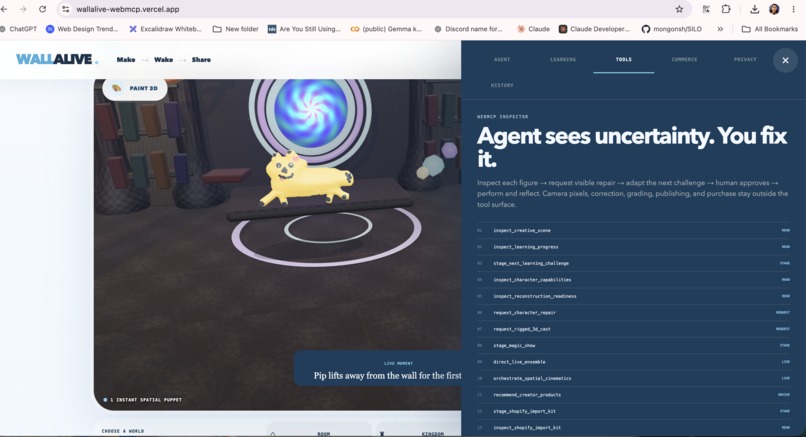Click the browser forward arrow
806x437 pixels.
pos(23,9)
